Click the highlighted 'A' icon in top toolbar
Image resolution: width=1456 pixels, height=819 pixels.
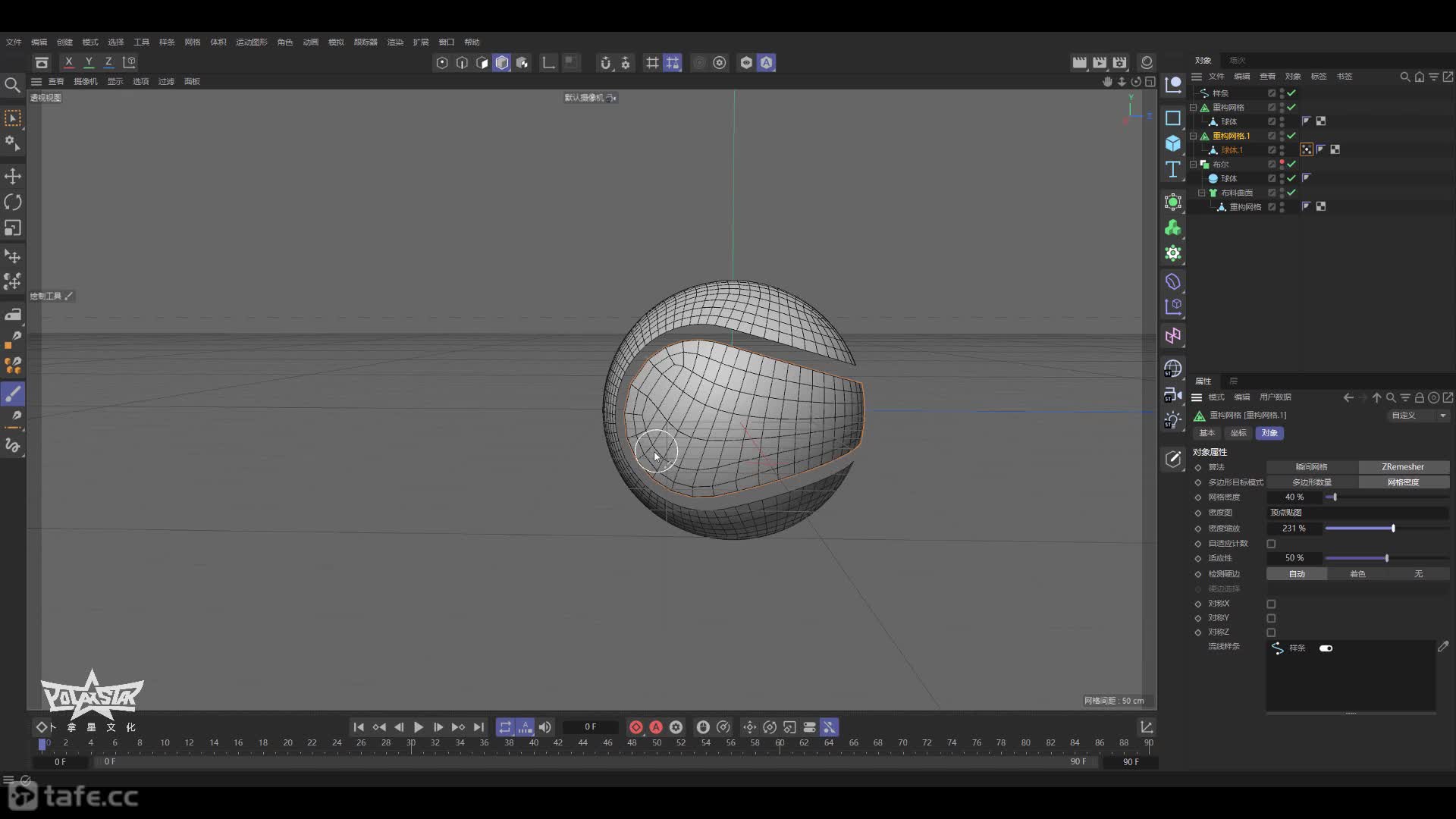click(767, 63)
